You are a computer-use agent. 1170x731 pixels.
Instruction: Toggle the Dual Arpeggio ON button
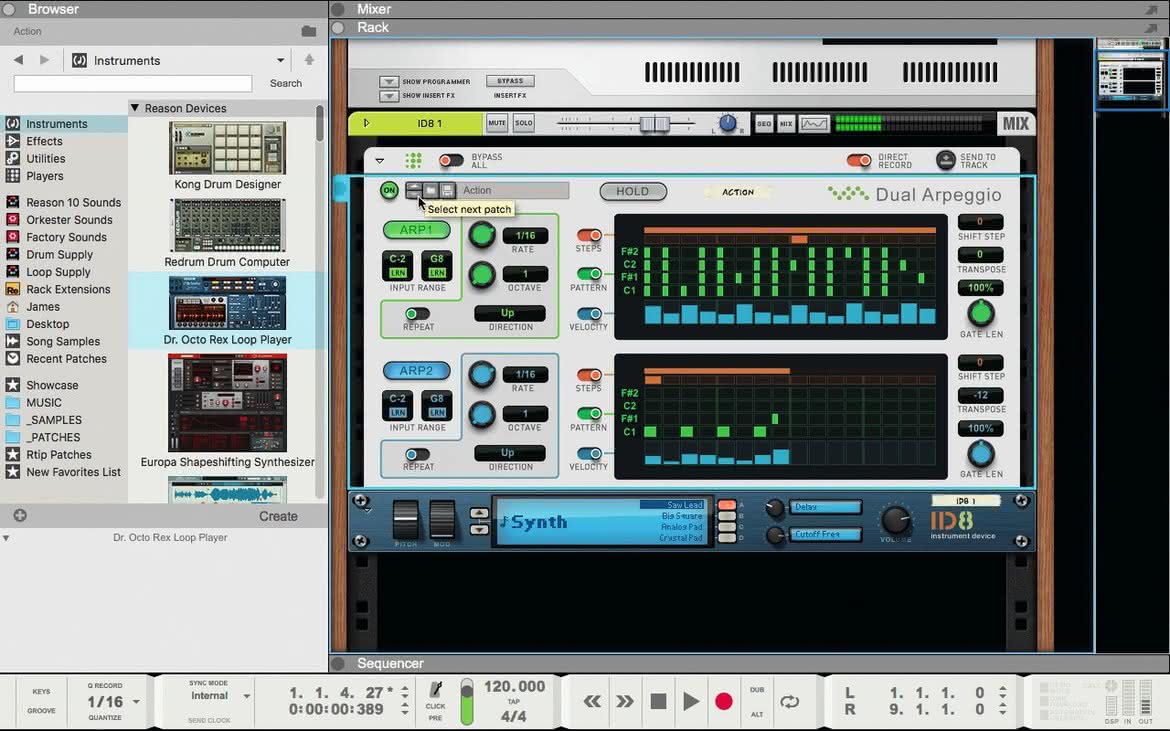[389, 190]
